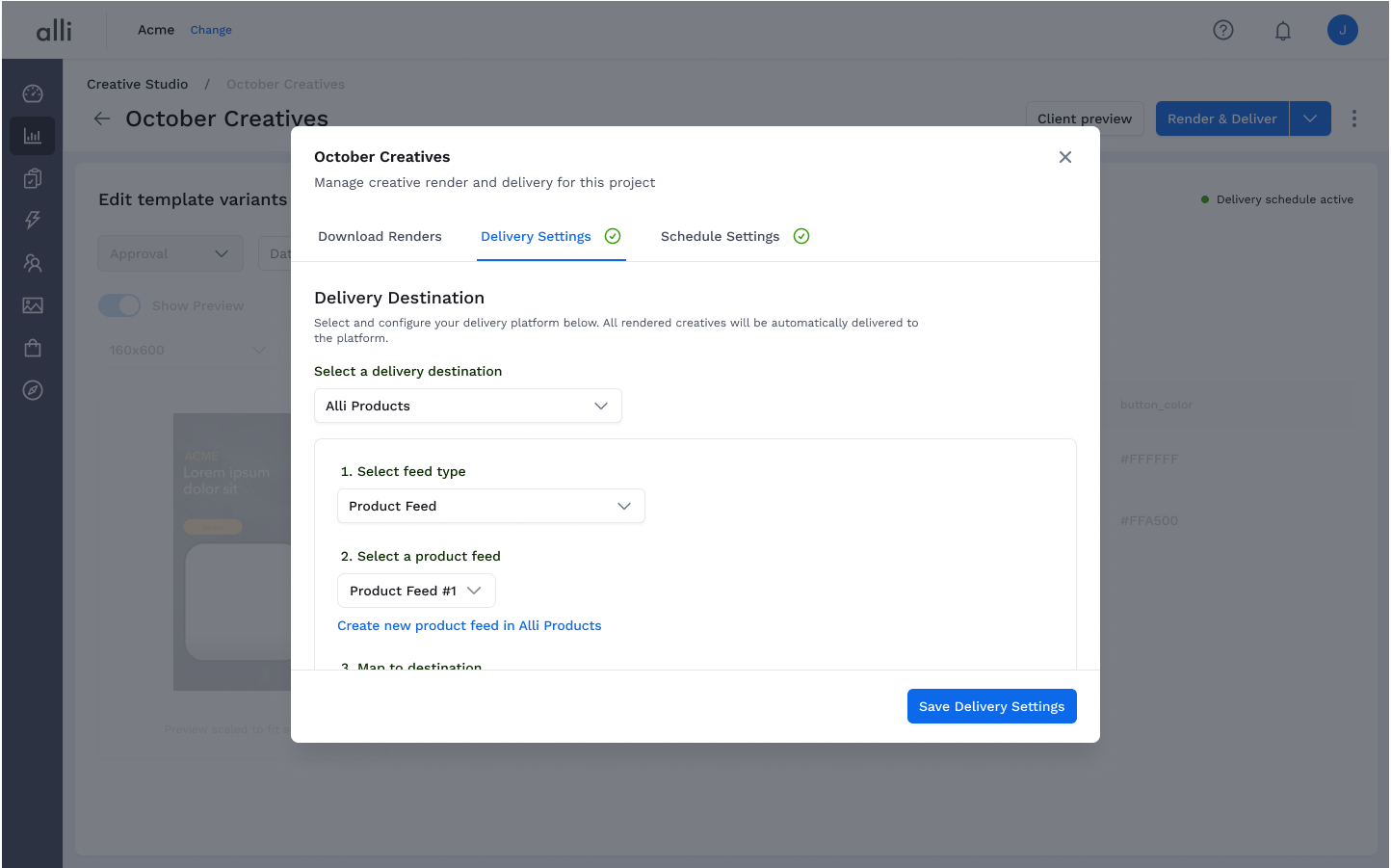Open the Schedule Settings tab
The image size is (1391, 868).
coord(720,236)
